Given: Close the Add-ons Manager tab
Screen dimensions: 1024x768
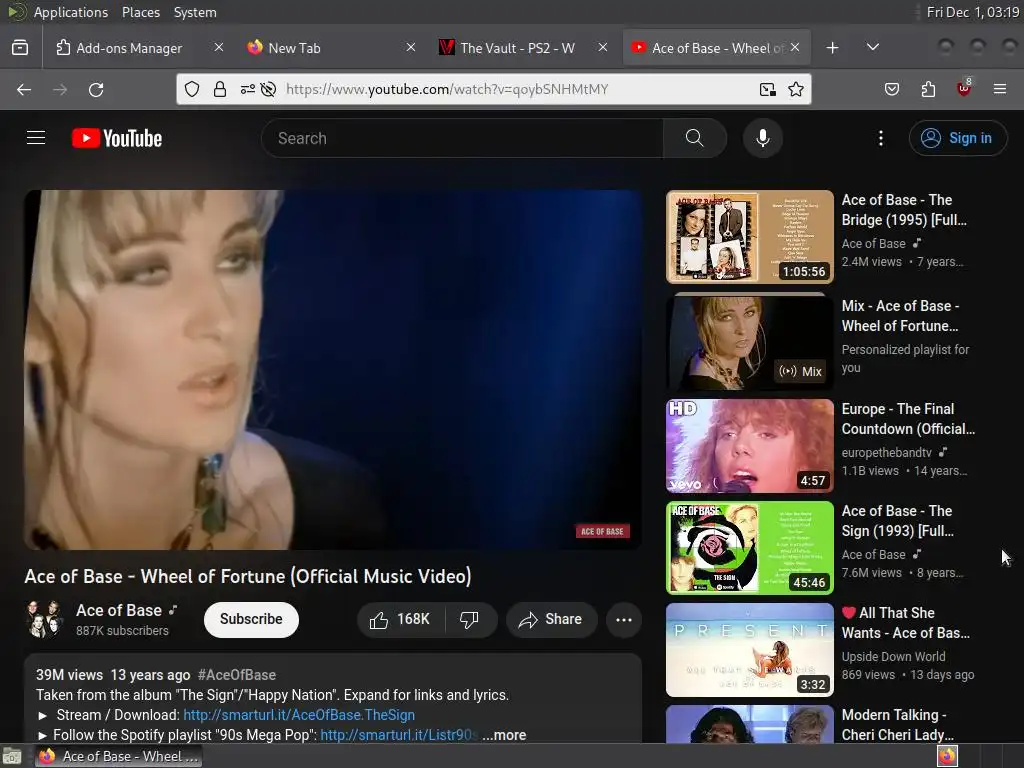Looking at the screenshot, I should click(219, 47).
